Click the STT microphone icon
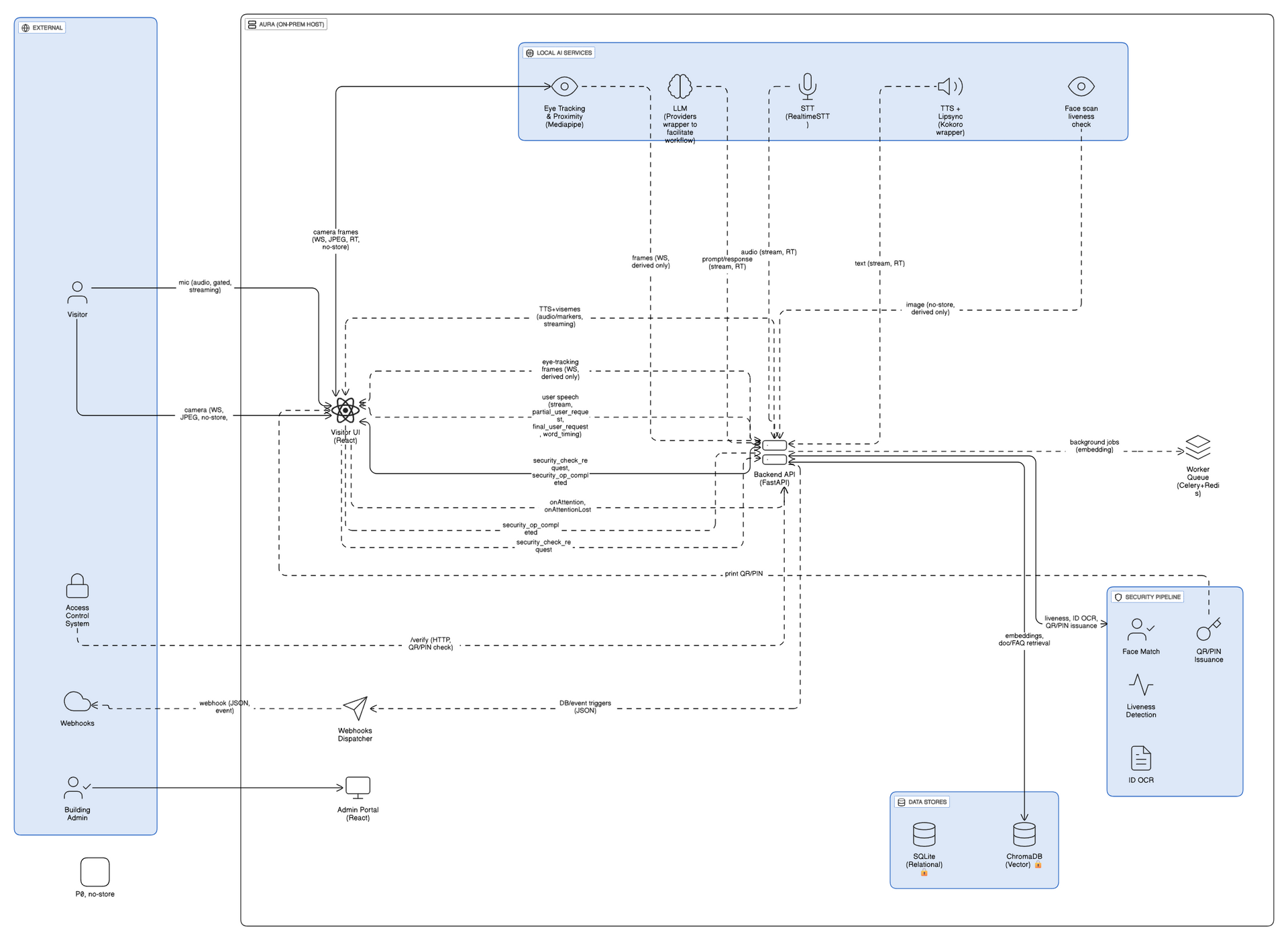1288x934 pixels. [x=807, y=87]
